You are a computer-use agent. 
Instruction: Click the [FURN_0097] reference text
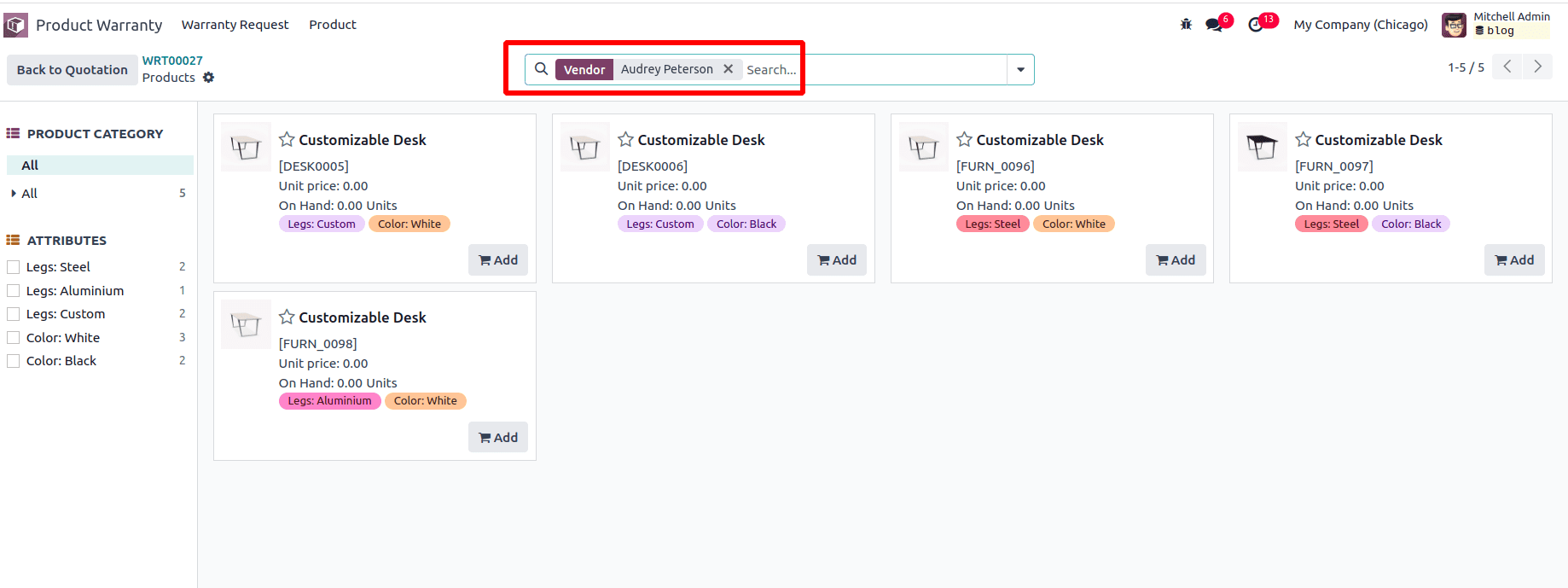click(1334, 166)
